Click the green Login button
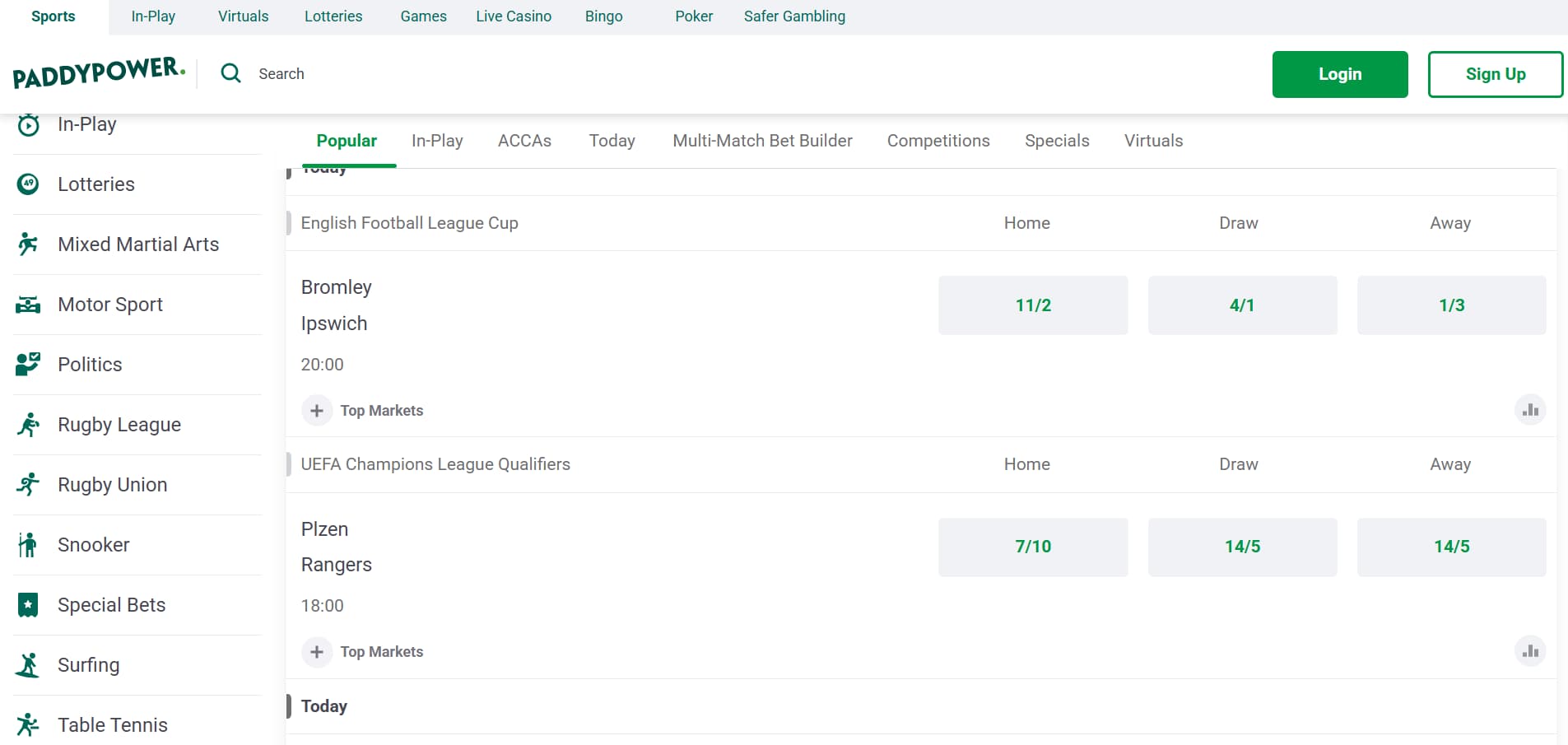This screenshot has width=1568, height=745. 1339,74
